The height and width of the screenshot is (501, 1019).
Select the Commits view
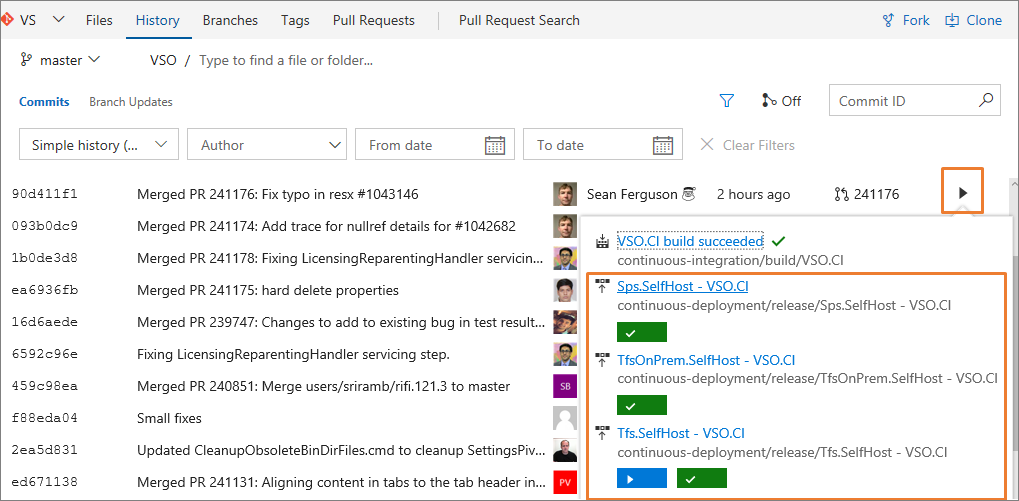[x=44, y=102]
